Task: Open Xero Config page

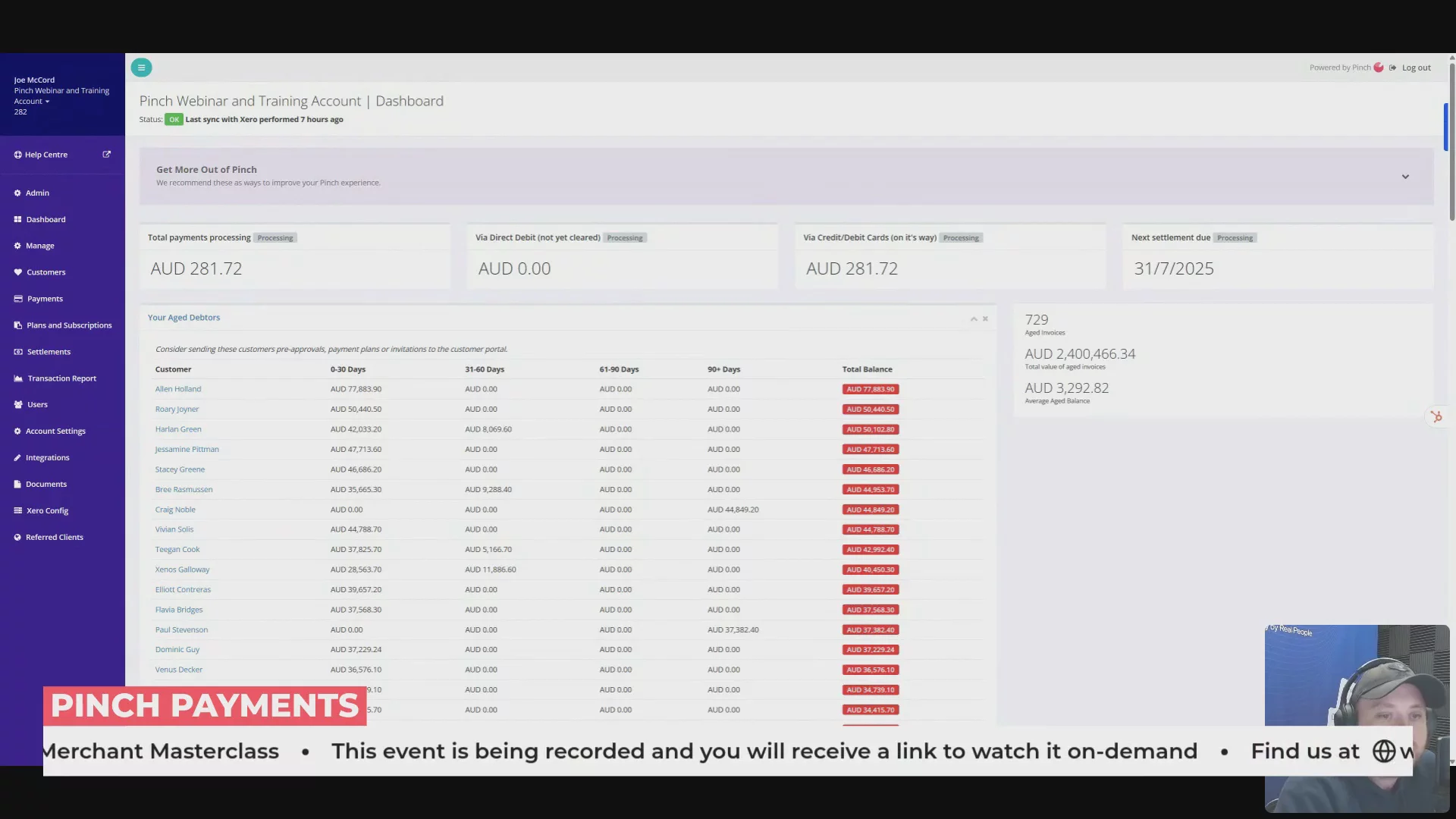Action: click(x=48, y=511)
